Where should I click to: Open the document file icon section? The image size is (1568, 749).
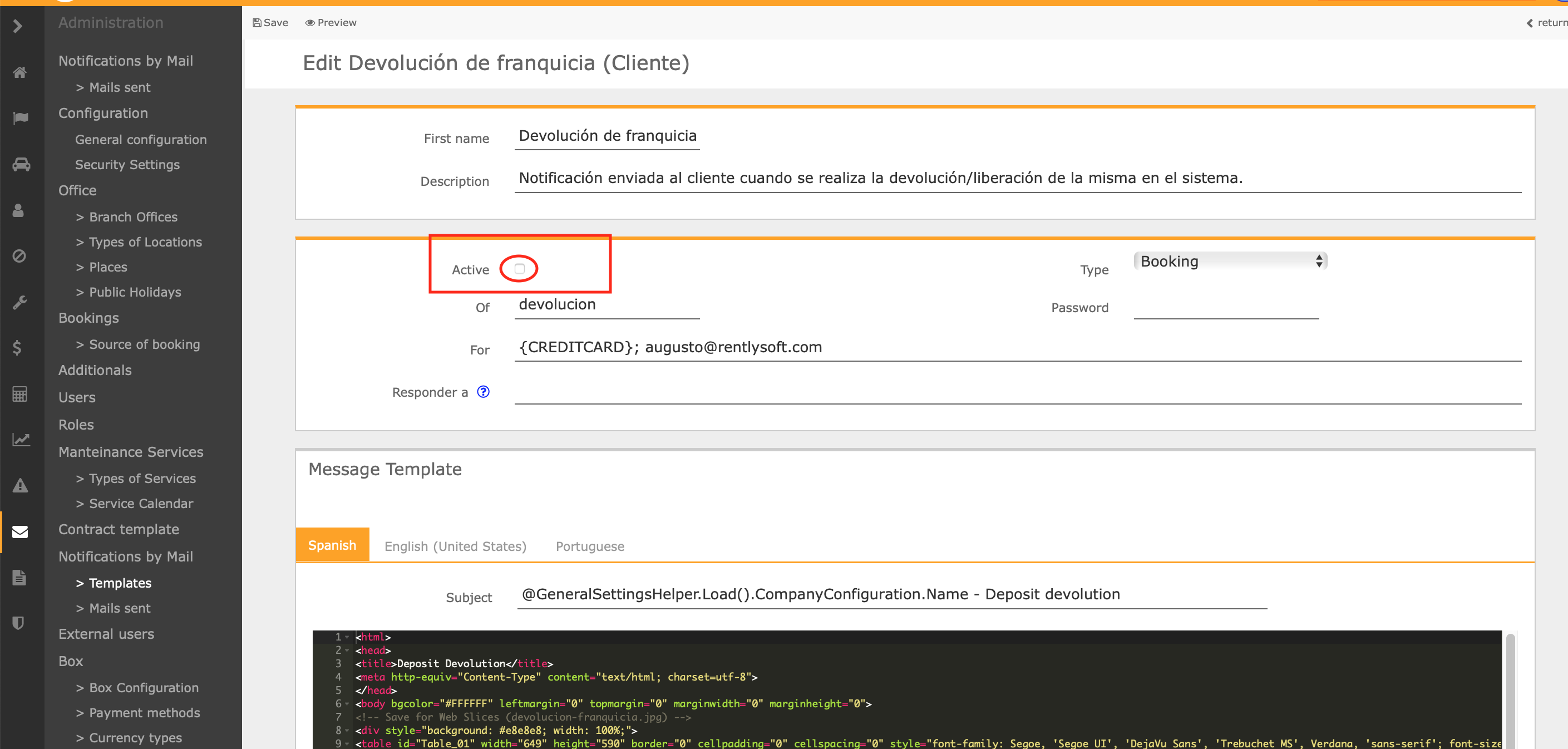pyautogui.click(x=19, y=577)
